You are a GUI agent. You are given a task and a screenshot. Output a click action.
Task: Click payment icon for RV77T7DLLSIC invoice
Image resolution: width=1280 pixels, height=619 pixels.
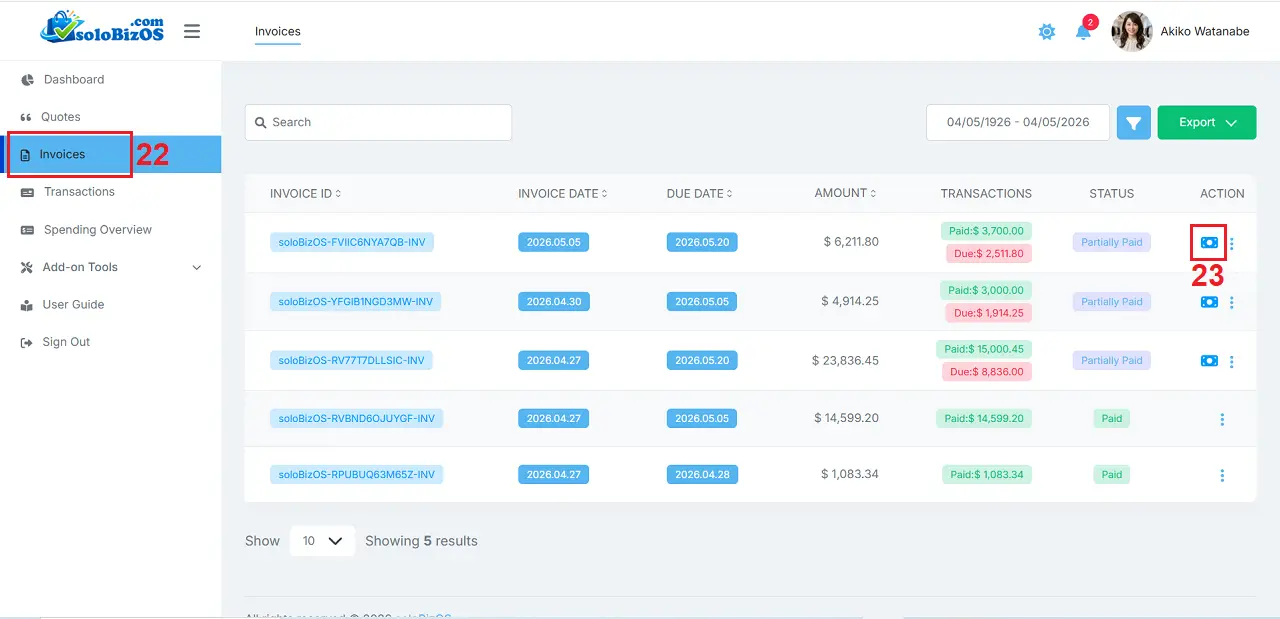point(1209,361)
